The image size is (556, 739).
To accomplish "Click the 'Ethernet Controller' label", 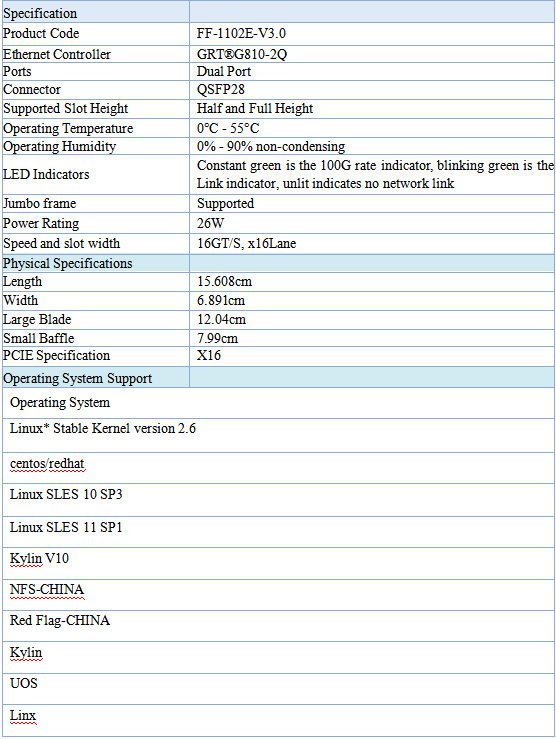I will pyautogui.click(x=57, y=54).
